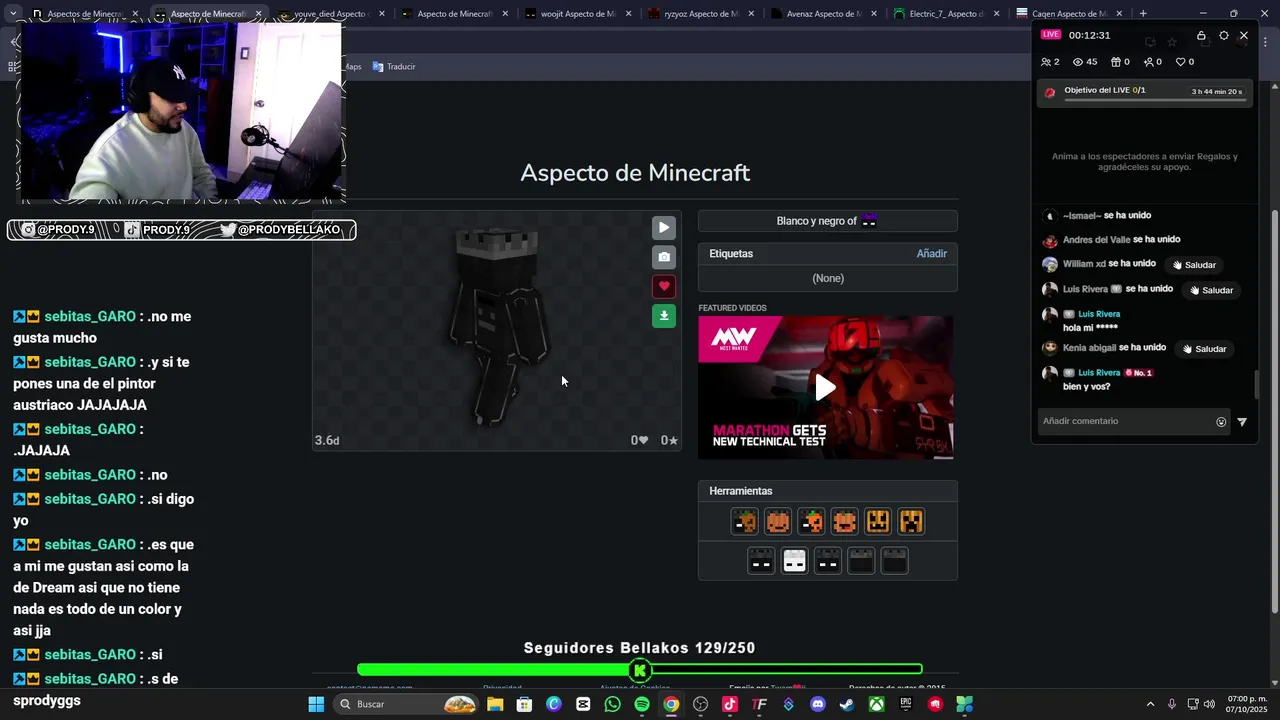Open Steam from the taskbar

click(x=847, y=704)
